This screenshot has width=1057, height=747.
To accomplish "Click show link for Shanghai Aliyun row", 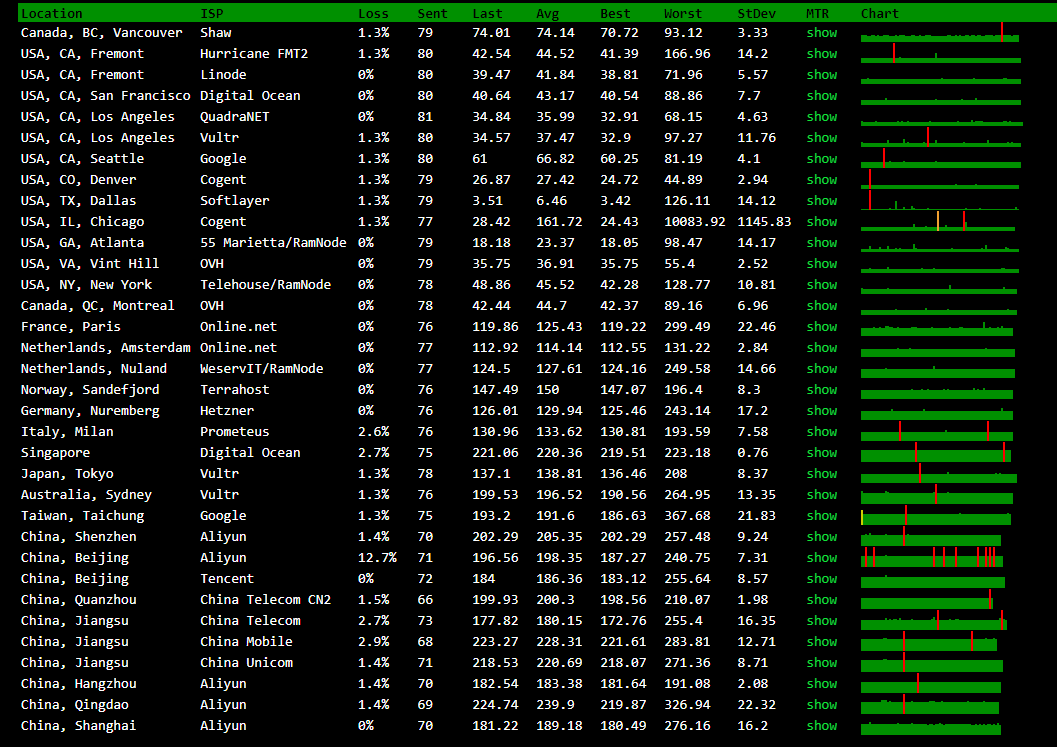I will pyautogui.click(x=821, y=726).
